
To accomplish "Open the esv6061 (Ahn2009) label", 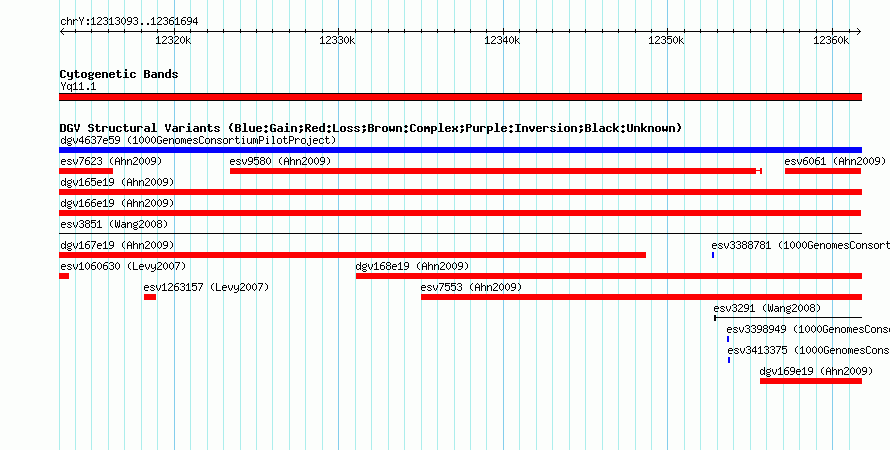I will click(x=835, y=161).
